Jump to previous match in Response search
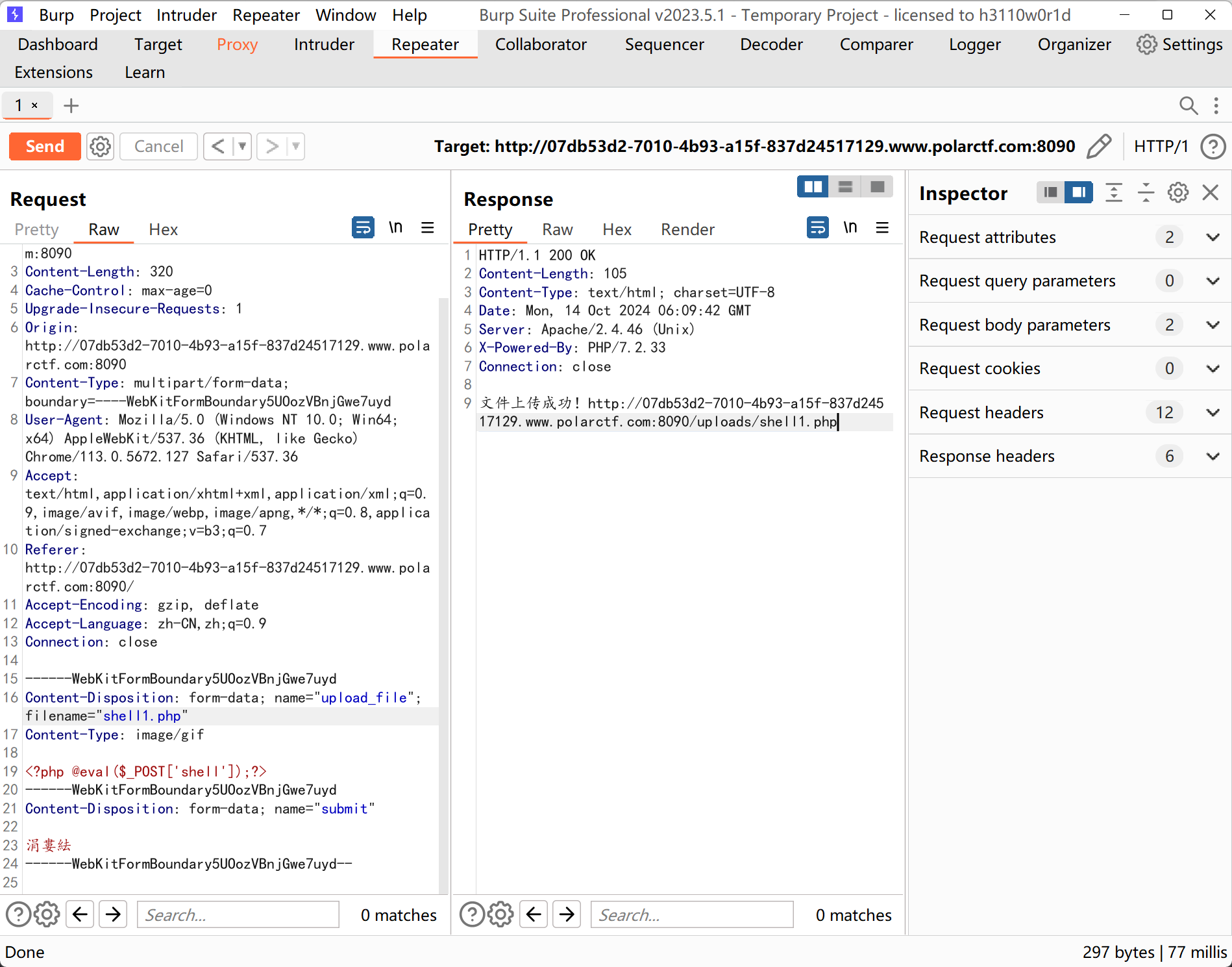The width and height of the screenshot is (1232, 967). click(534, 914)
